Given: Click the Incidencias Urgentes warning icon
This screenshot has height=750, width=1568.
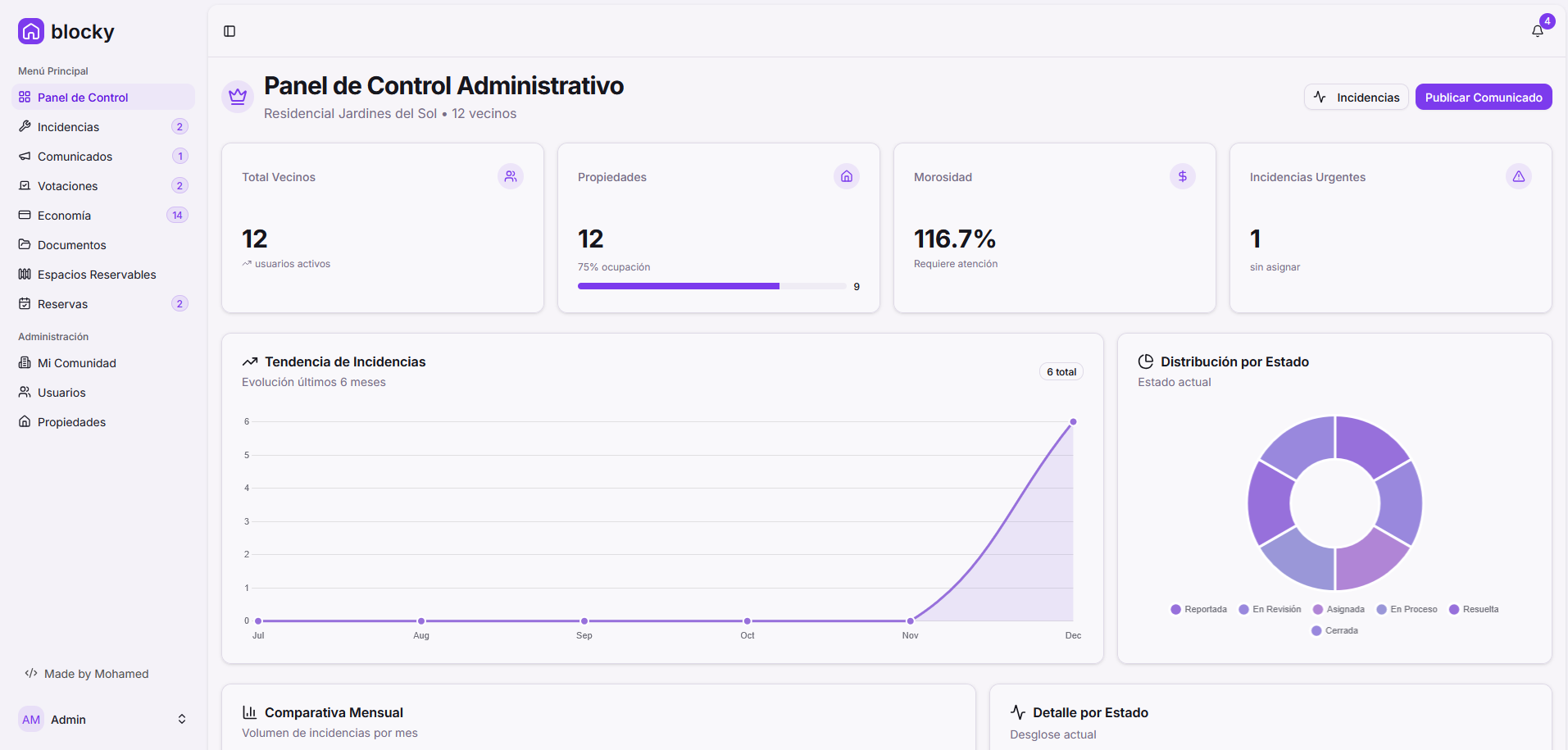Looking at the screenshot, I should tap(1518, 176).
